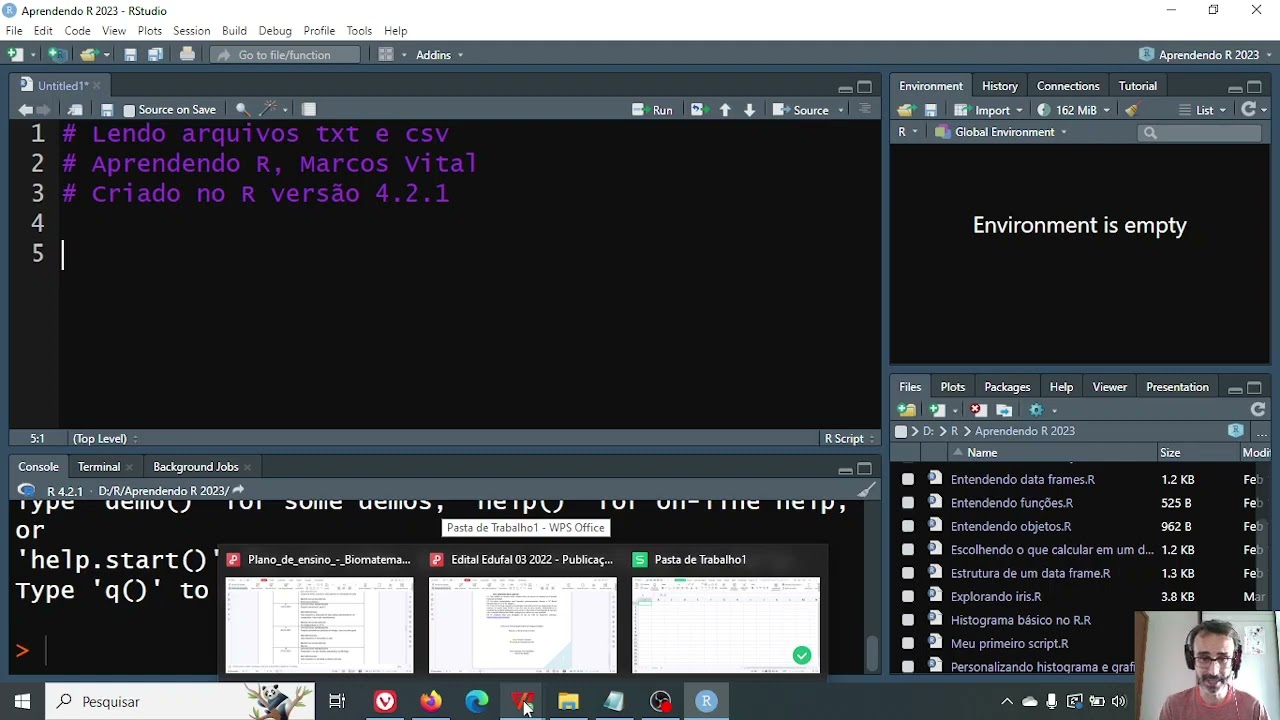
Task: Click the Source button in editor
Action: coord(802,110)
